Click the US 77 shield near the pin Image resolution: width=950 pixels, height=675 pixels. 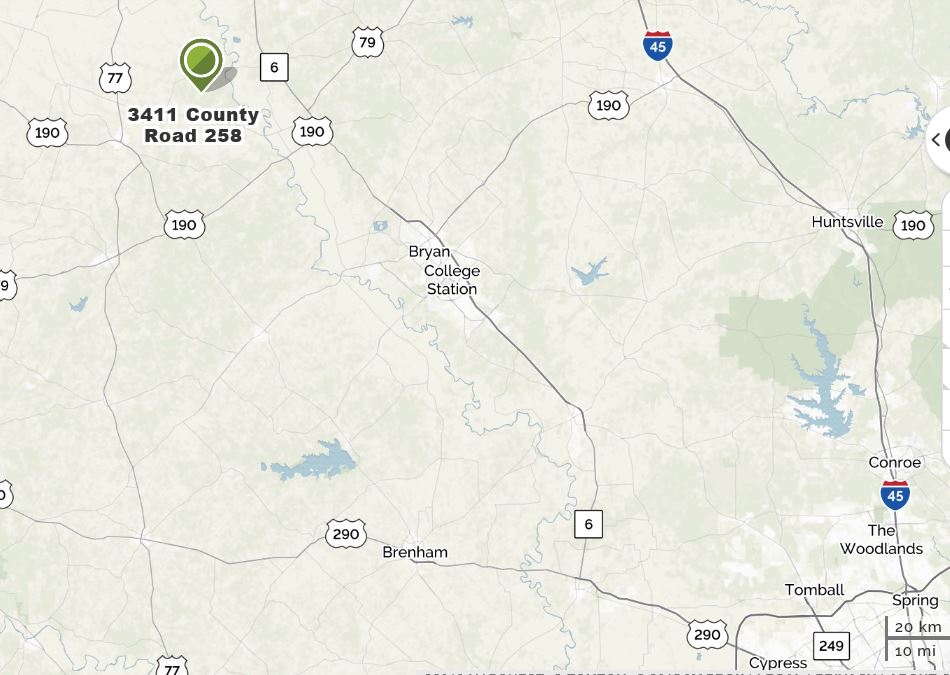[x=115, y=78]
